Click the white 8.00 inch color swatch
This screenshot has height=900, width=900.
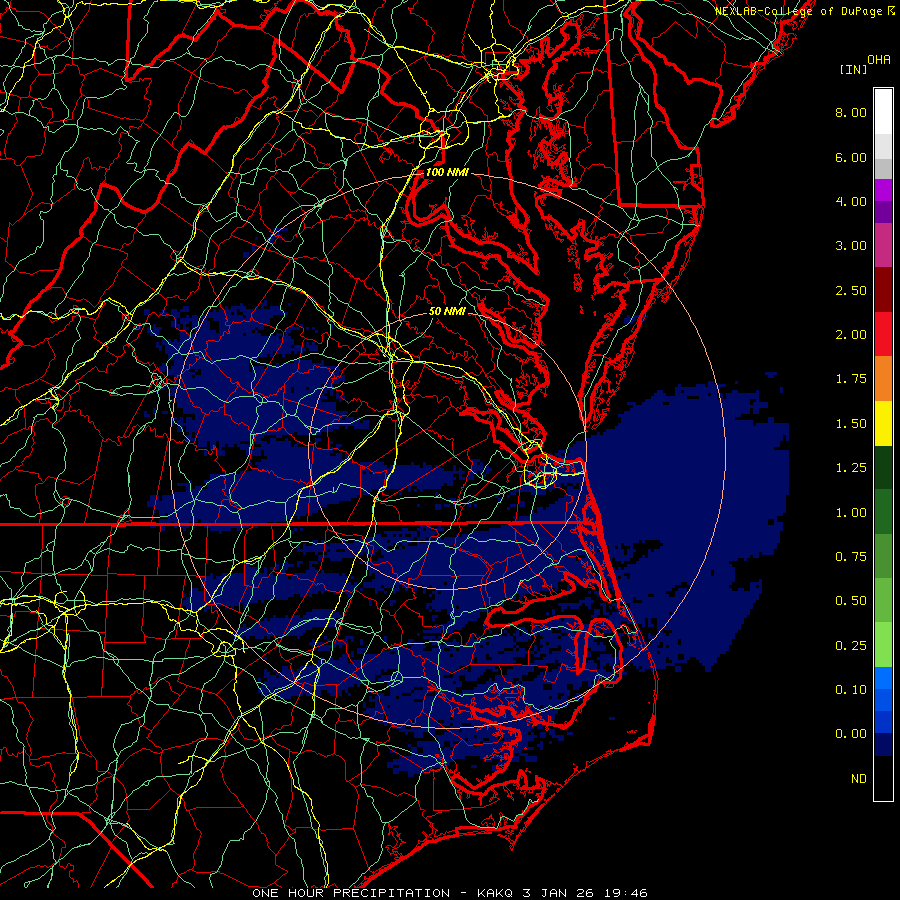click(x=883, y=112)
